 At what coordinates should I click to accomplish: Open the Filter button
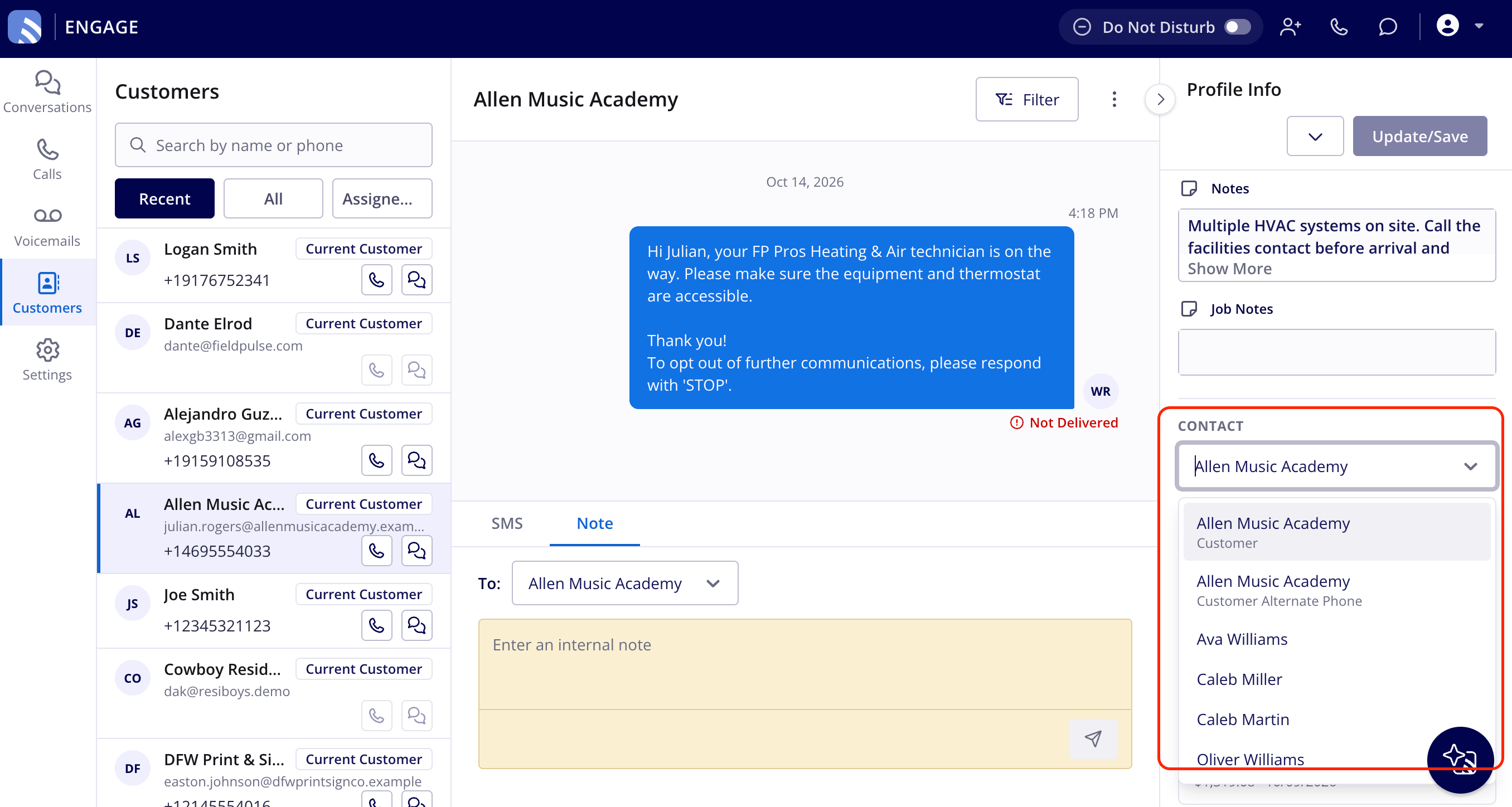click(x=1026, y=99)
